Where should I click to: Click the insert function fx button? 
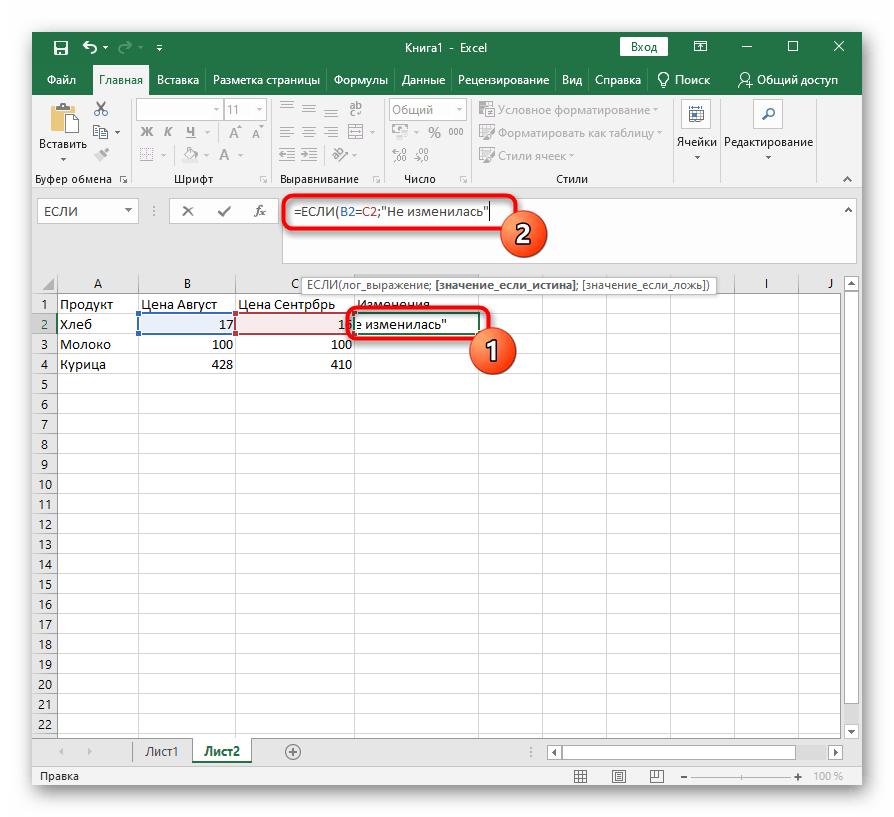(x=259, y=212)
